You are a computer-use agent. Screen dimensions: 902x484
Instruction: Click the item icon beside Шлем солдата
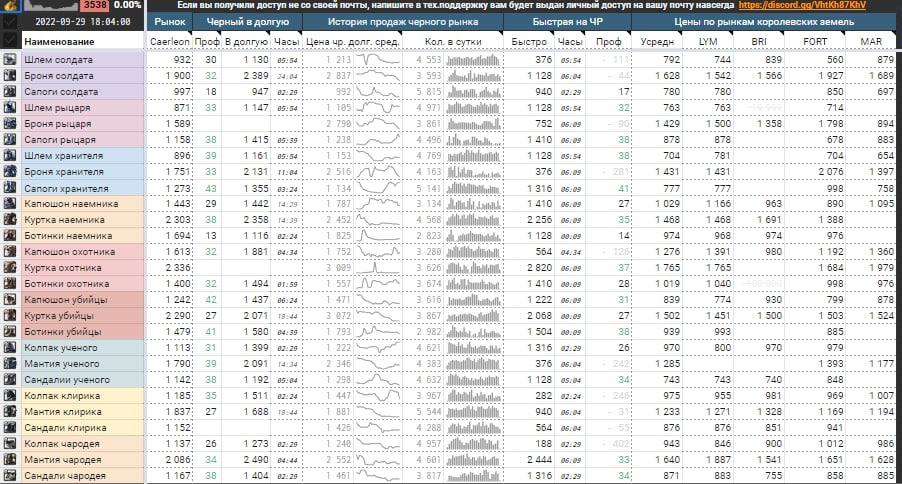coord(10,59)
